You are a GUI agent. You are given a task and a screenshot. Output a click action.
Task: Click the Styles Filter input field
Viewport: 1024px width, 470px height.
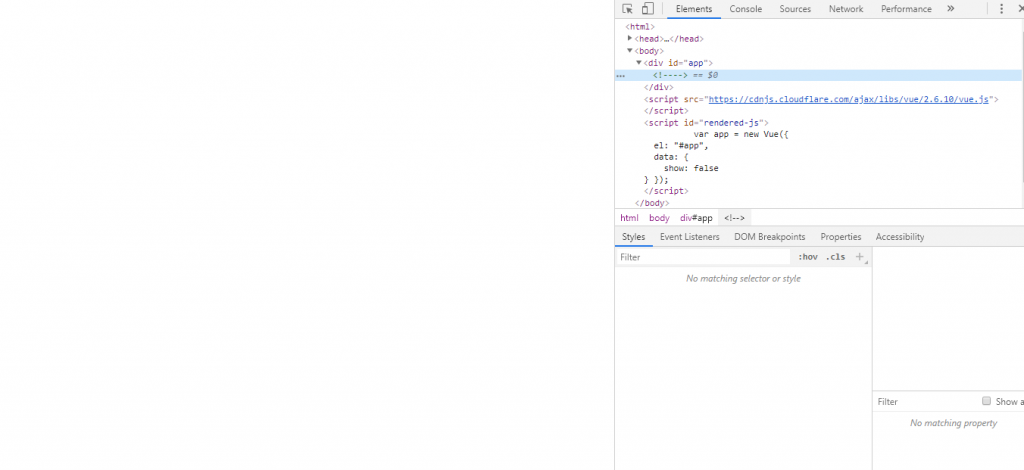(x=703, y=257)
